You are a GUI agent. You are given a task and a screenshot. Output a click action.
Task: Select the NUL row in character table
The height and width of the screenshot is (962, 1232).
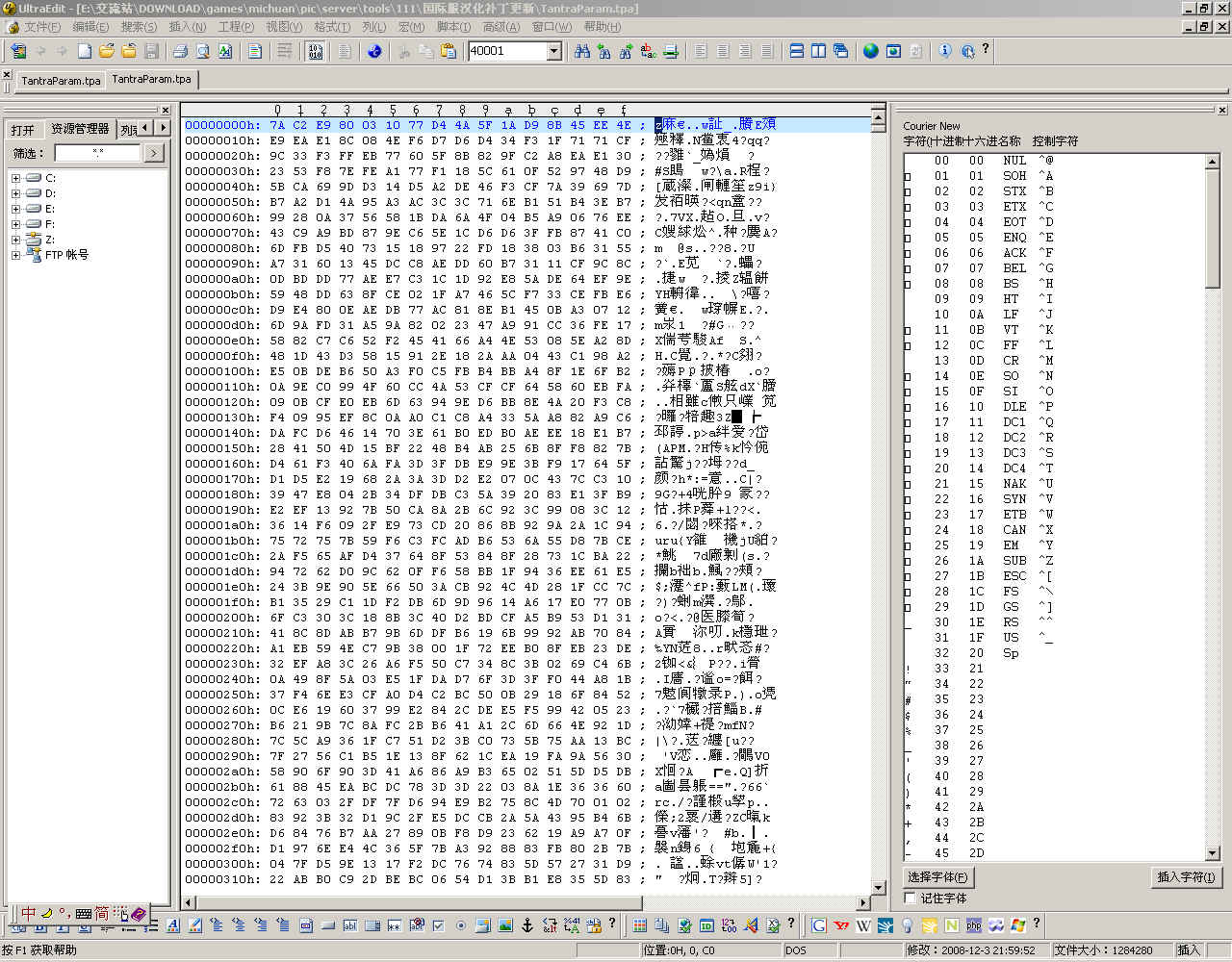[1053, 161]
